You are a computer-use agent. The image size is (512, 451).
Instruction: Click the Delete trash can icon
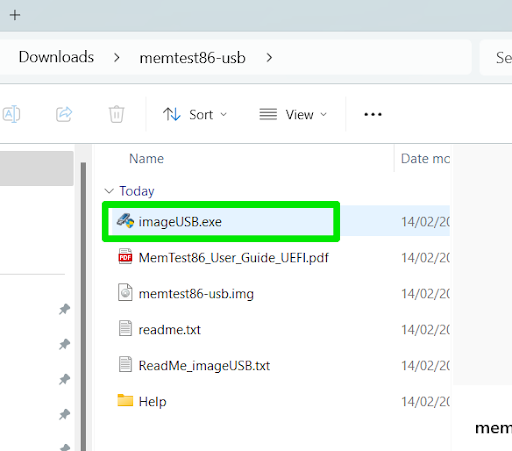pos(116,114)
